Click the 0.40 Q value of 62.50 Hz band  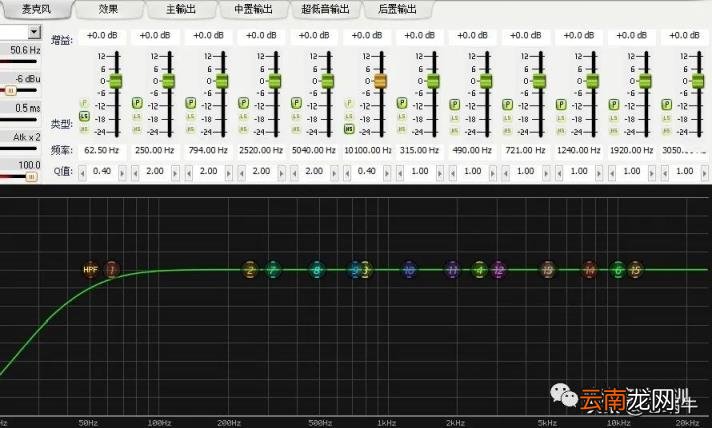click(x=102, y=172)
